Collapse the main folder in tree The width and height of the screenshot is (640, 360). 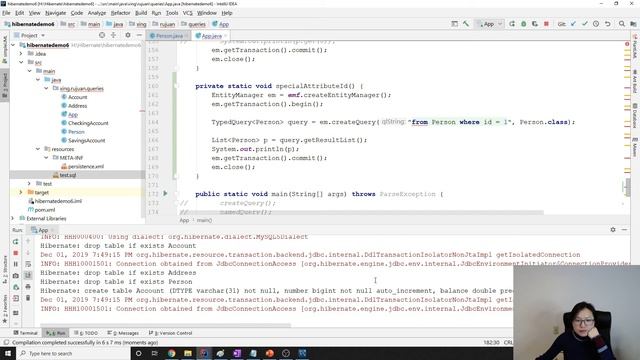point(29,71)
